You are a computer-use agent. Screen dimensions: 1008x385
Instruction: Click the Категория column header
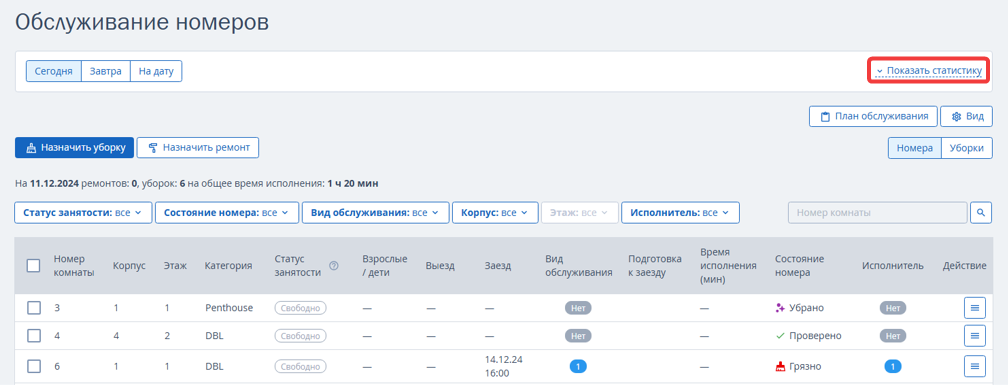point(228,265)
